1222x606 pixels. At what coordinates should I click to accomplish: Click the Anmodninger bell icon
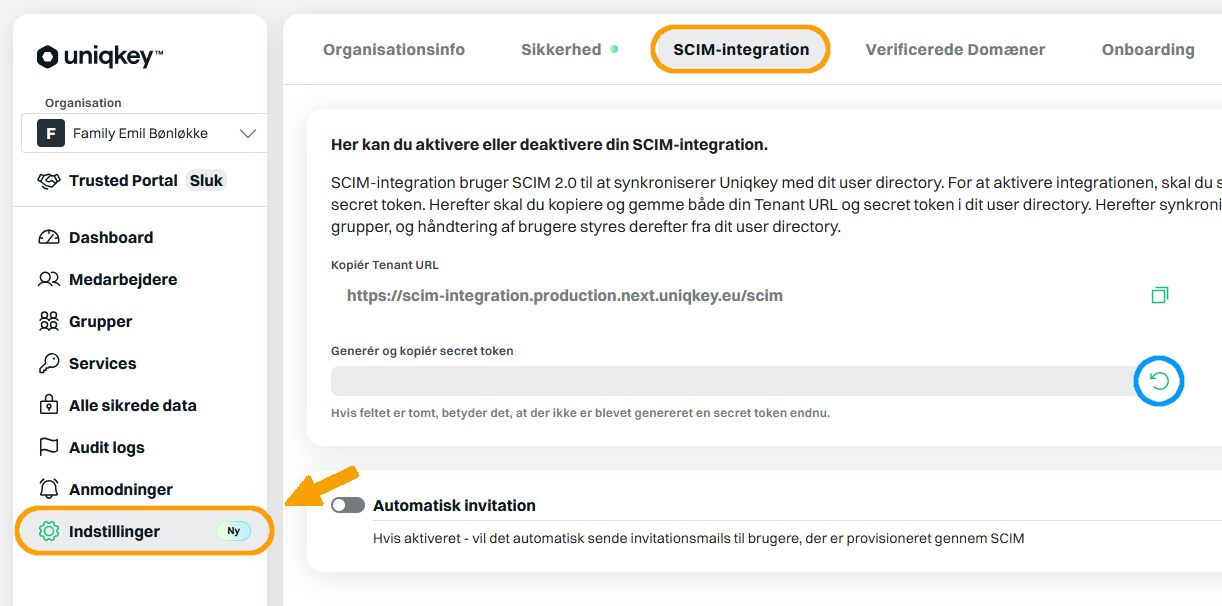[49, 490]
